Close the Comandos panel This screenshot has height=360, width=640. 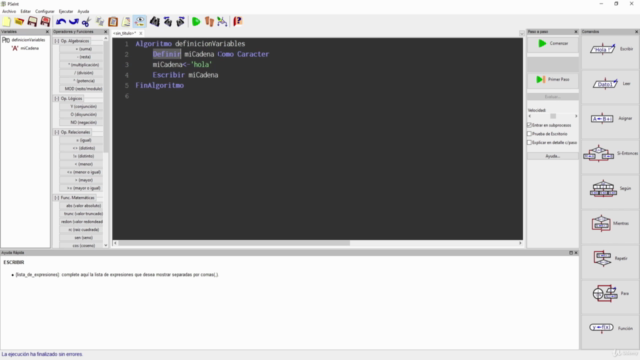(x=636, y=32)
